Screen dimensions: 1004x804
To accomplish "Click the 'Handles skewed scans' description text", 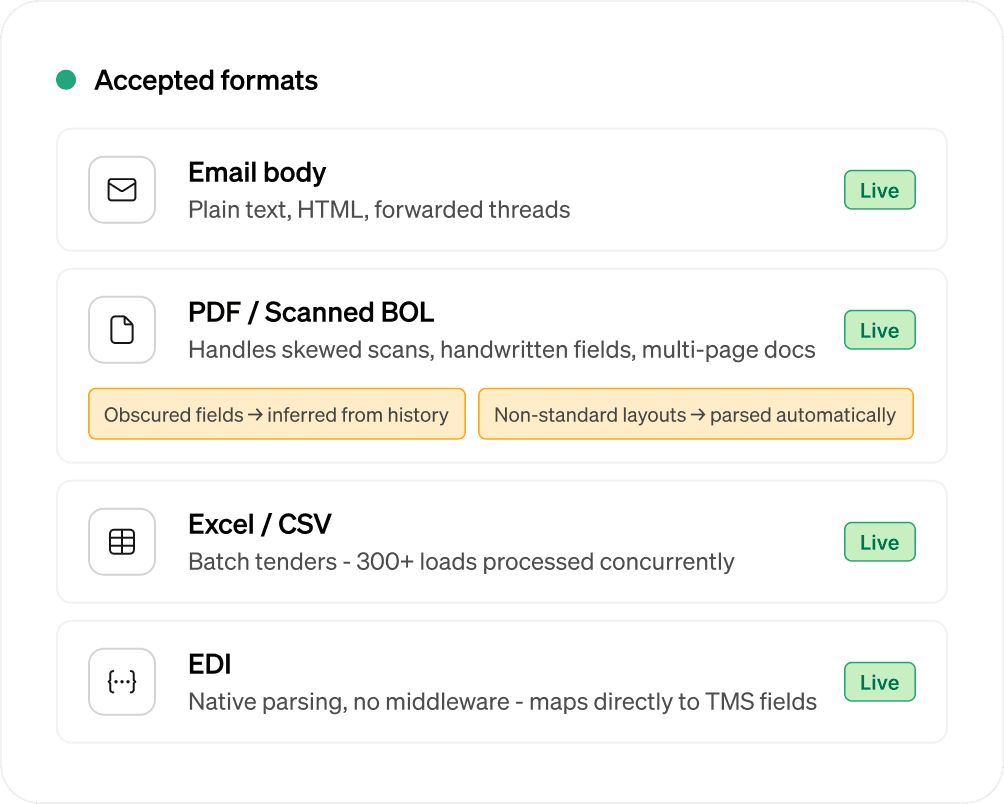I will 501,350.
